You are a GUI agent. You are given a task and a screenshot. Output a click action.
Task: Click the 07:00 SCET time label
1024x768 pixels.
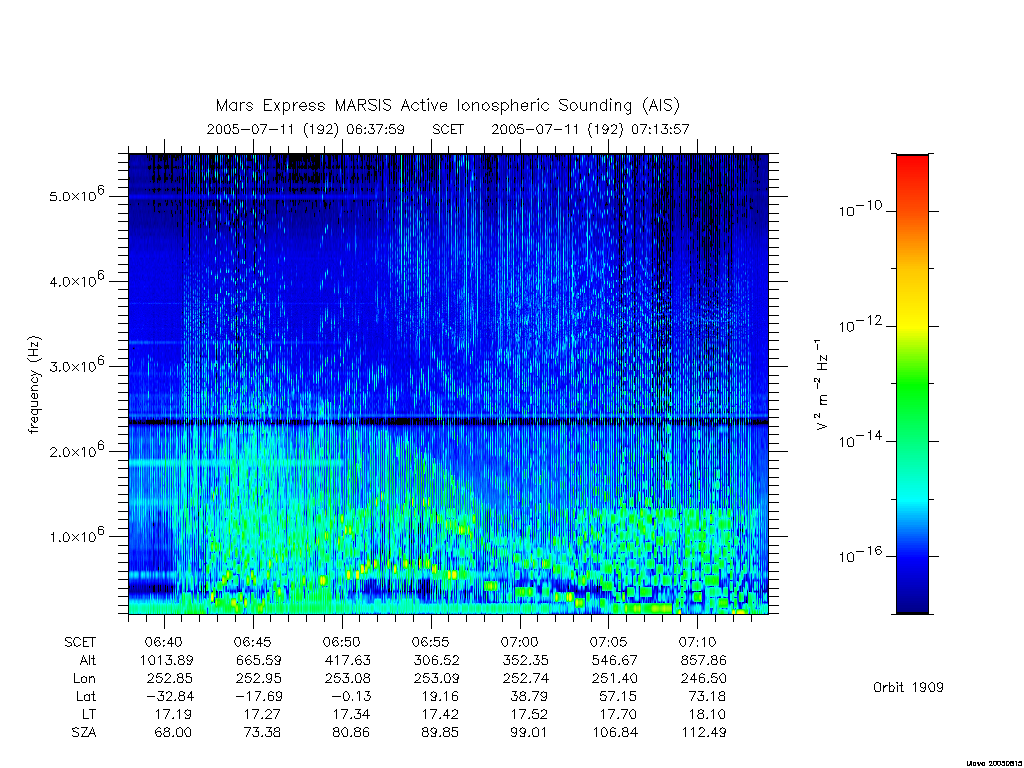tap(519, 642)
